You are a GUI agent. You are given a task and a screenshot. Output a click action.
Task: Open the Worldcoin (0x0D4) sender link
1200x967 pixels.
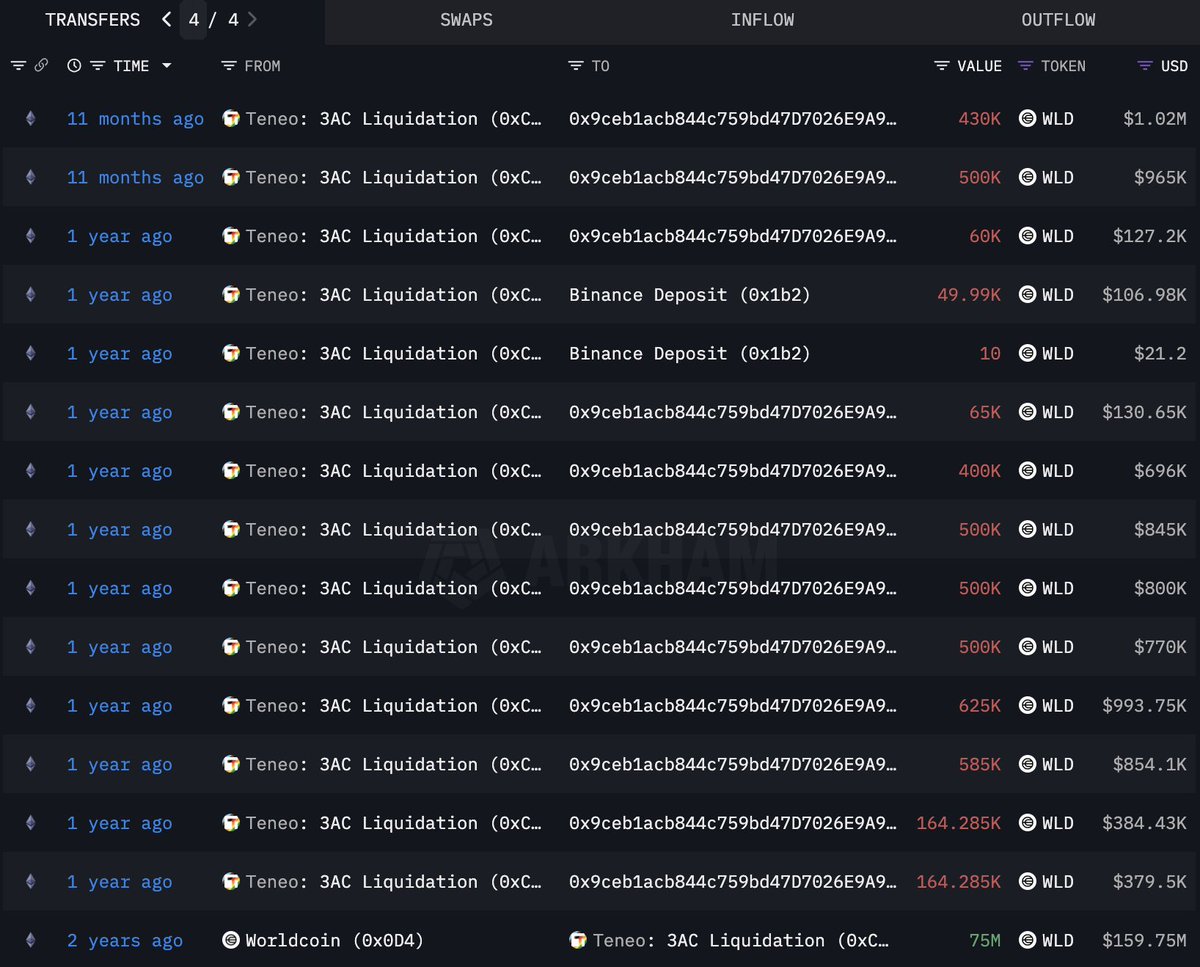coord(335,941)
